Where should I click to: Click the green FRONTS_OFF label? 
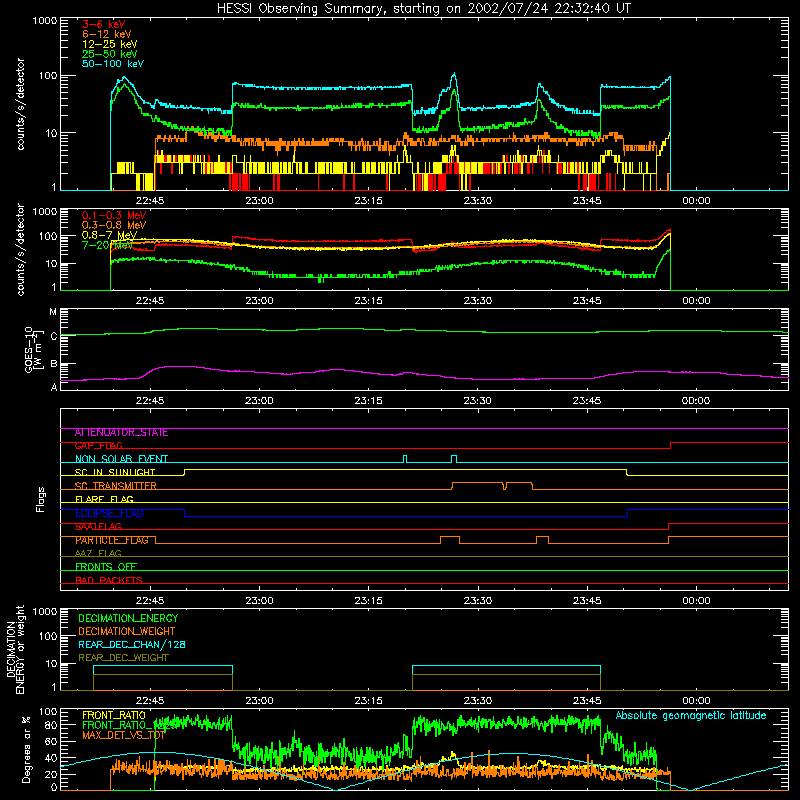(x=106, y=567)
